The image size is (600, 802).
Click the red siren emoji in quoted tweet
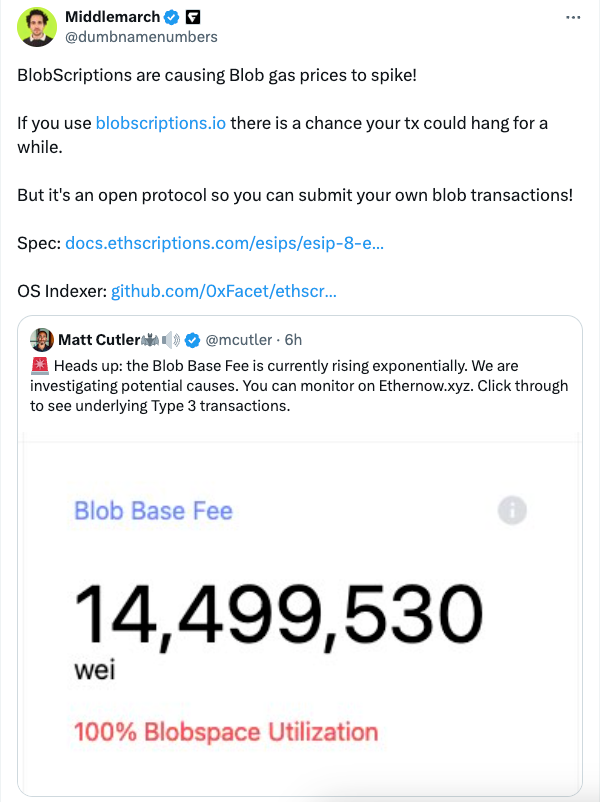coord(39,366)
